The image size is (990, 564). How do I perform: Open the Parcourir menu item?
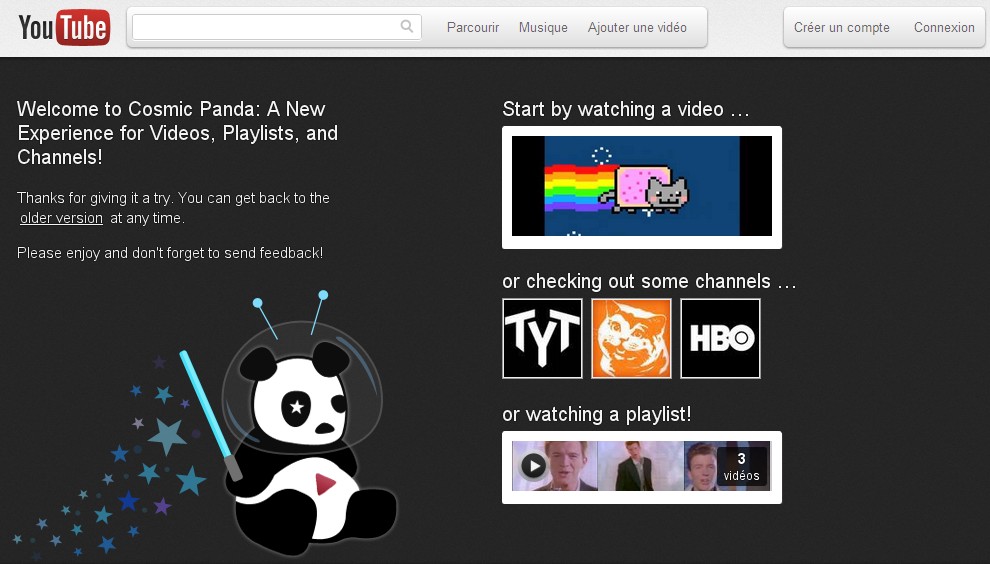pos(473,27)
